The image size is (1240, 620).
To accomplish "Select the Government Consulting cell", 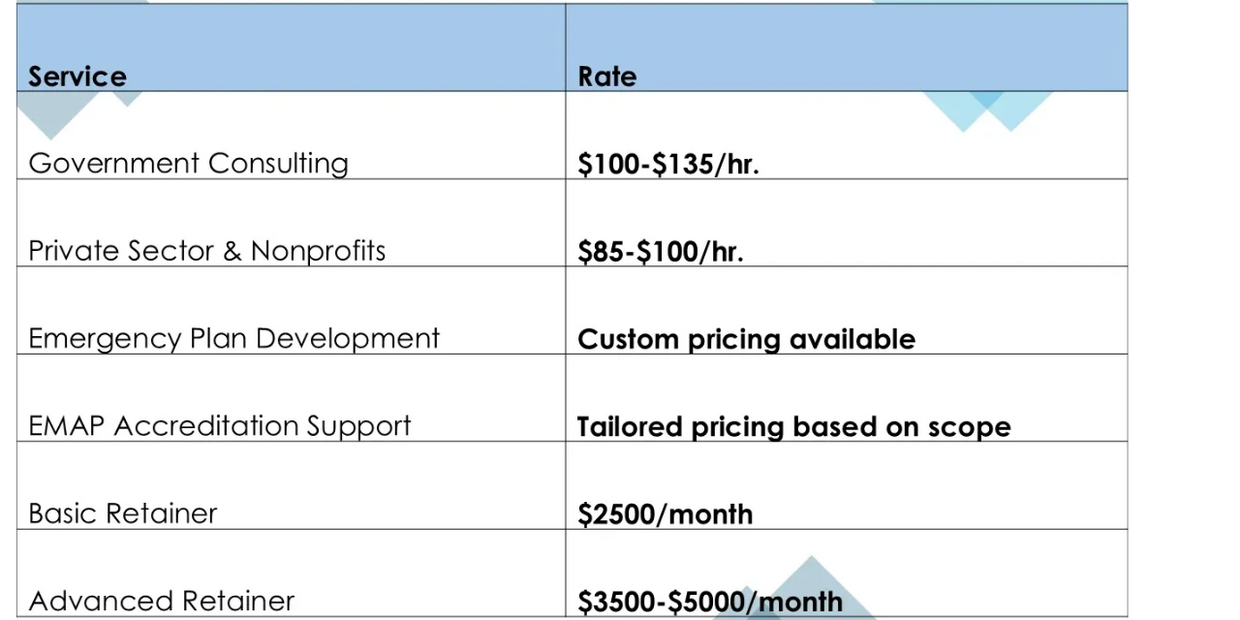I will click(188, 163).
